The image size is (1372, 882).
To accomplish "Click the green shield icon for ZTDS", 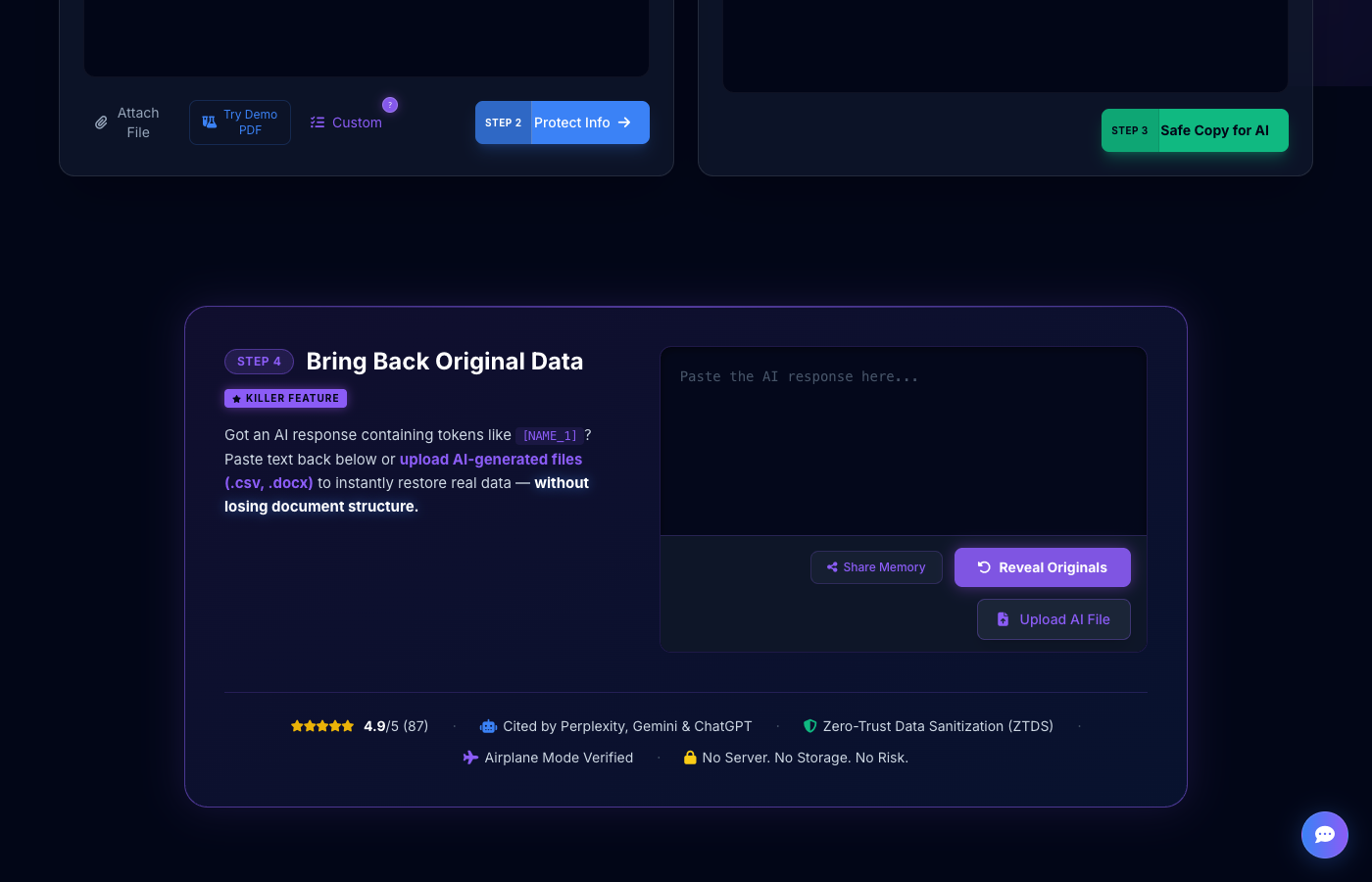I will click(x=809, y=726).
